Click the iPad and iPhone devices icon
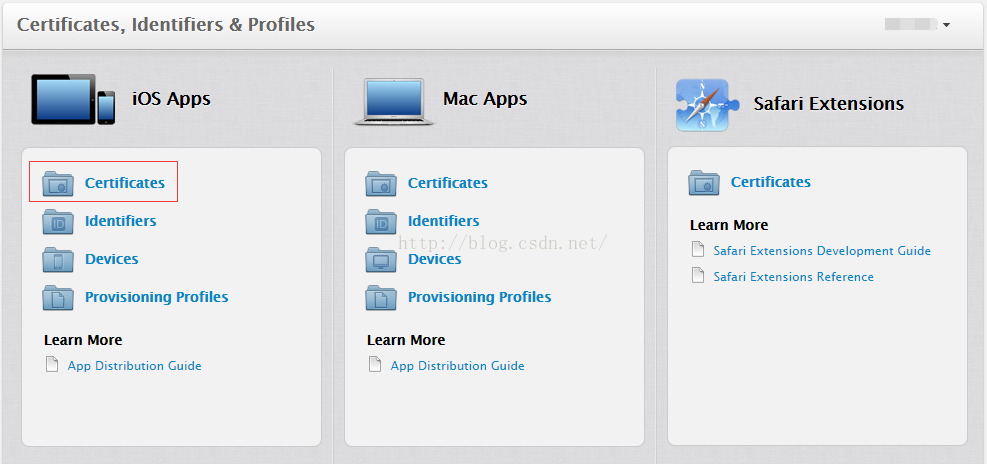987x464 pixels. click(73, 99)
